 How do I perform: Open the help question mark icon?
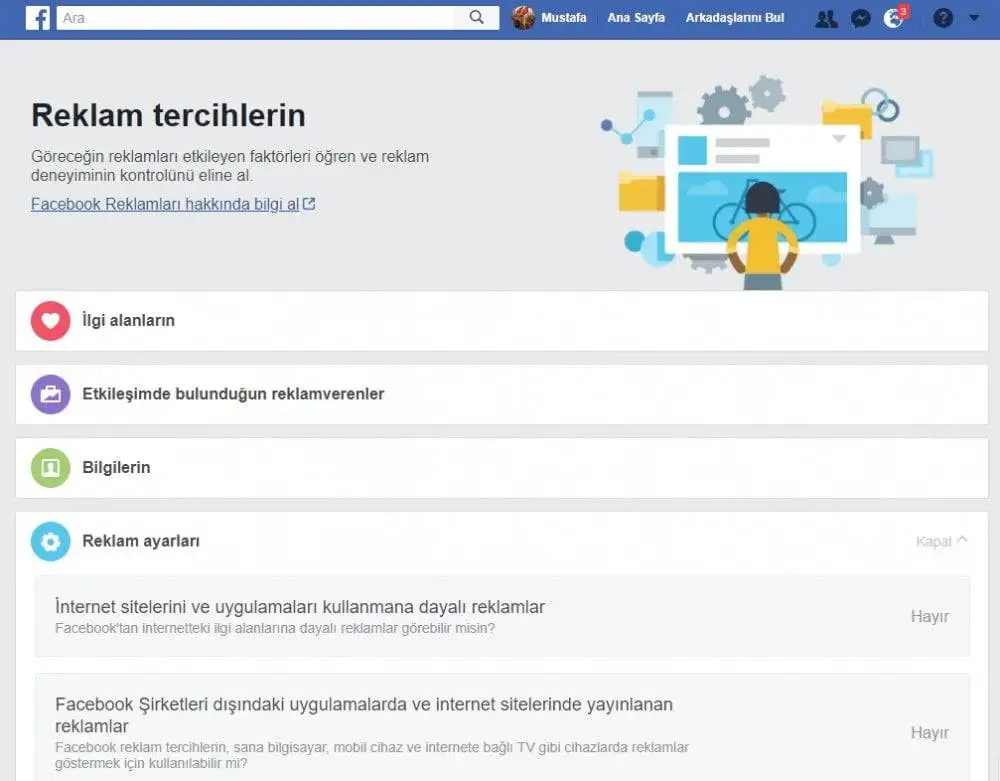[x=943, y=18]
